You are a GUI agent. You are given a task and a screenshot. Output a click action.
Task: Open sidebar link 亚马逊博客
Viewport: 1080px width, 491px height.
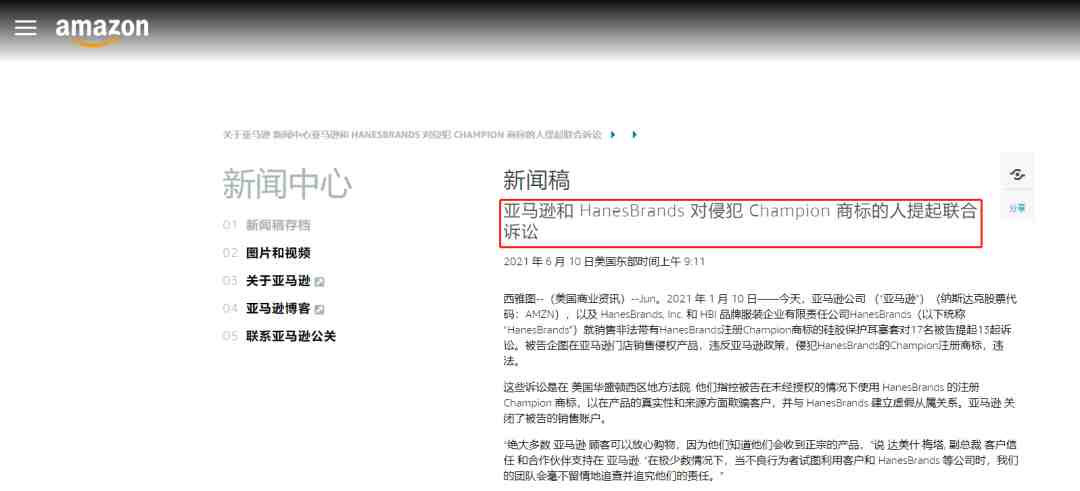(x=278, y=309)
